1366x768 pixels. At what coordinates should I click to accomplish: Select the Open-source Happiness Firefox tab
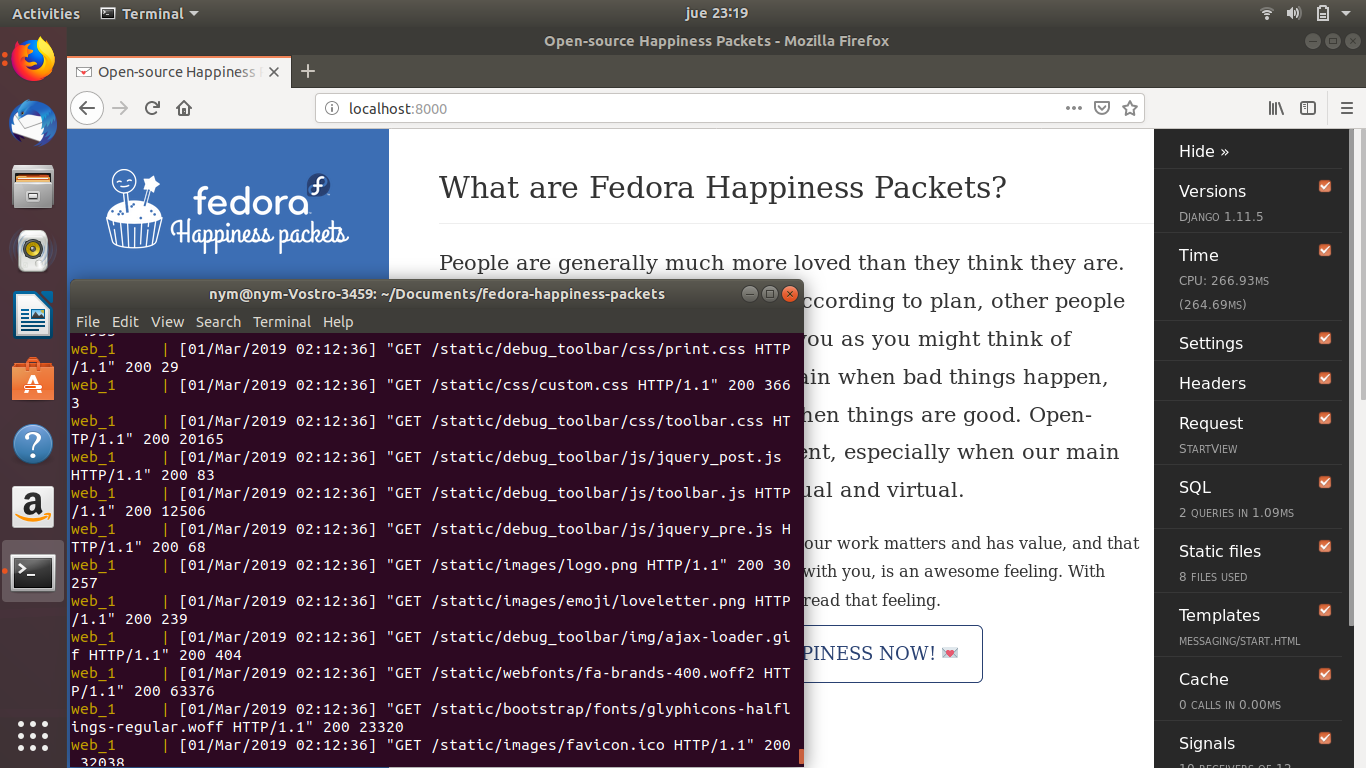180,72
